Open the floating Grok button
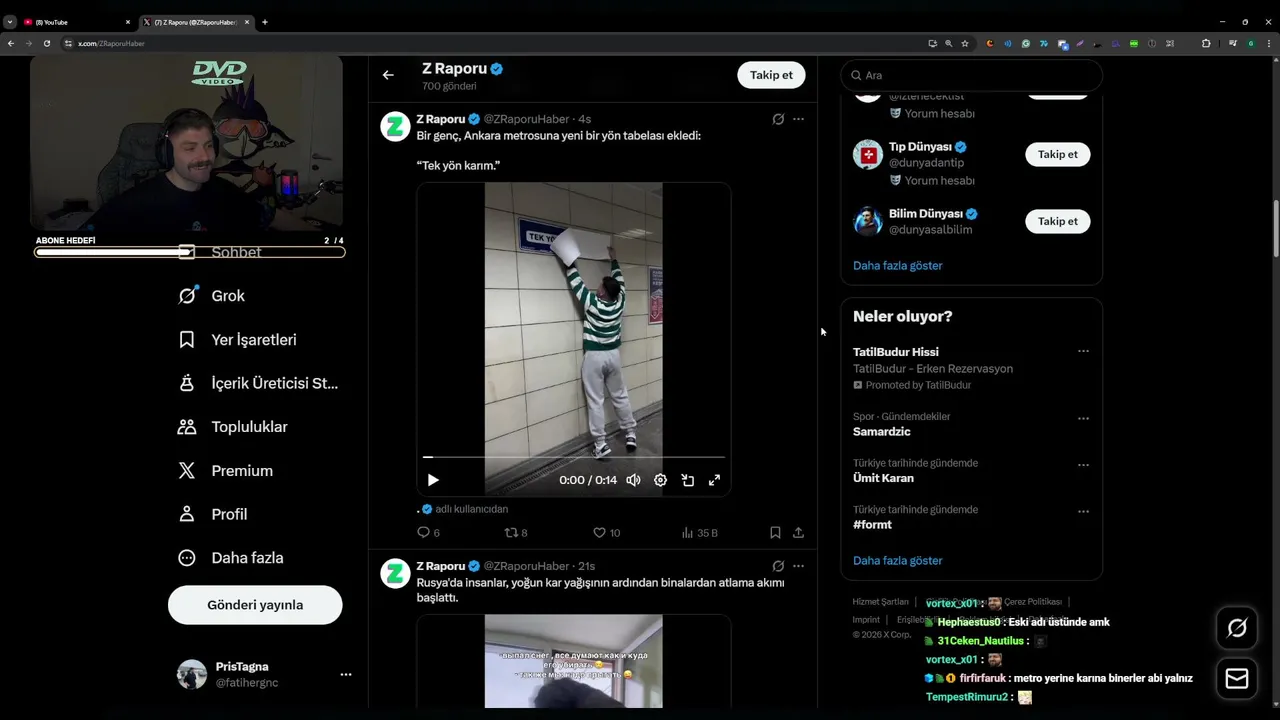 point(1237,628)
